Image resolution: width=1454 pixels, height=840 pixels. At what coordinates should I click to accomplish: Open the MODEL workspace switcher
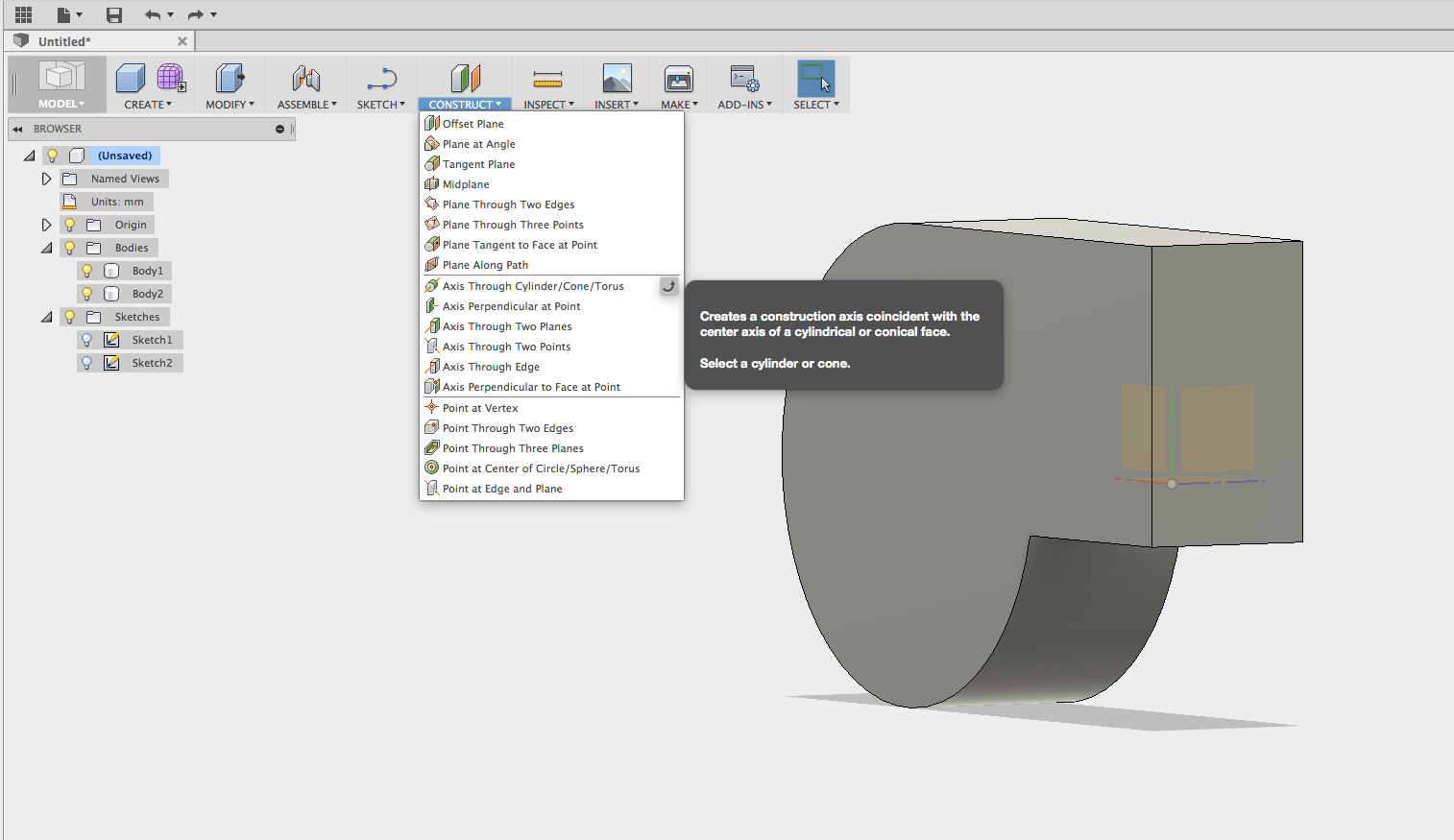tap(59, 84)
